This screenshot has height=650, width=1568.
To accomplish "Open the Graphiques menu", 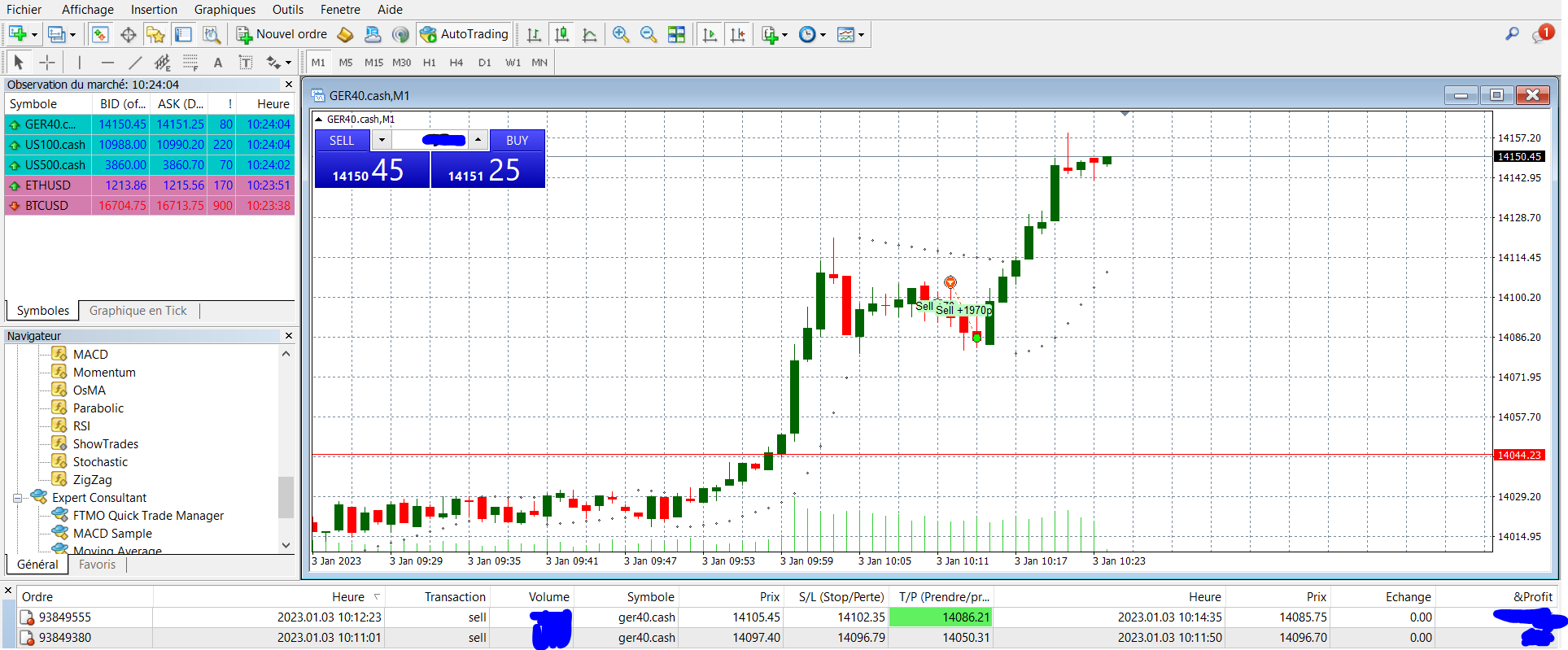I will point(225,10).
